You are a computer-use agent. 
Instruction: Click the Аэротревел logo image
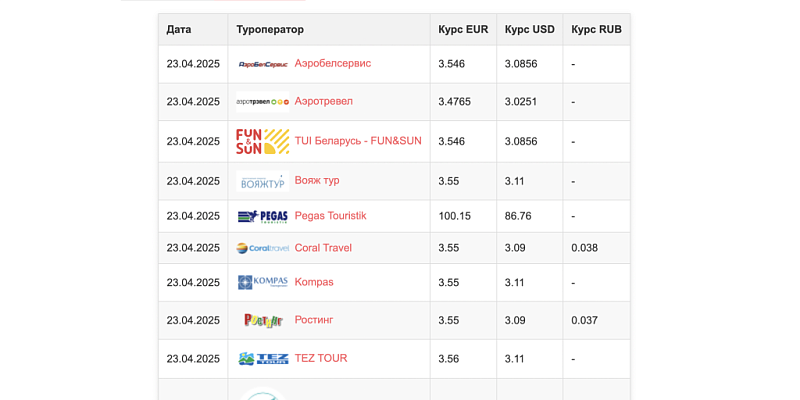(263, 102)
